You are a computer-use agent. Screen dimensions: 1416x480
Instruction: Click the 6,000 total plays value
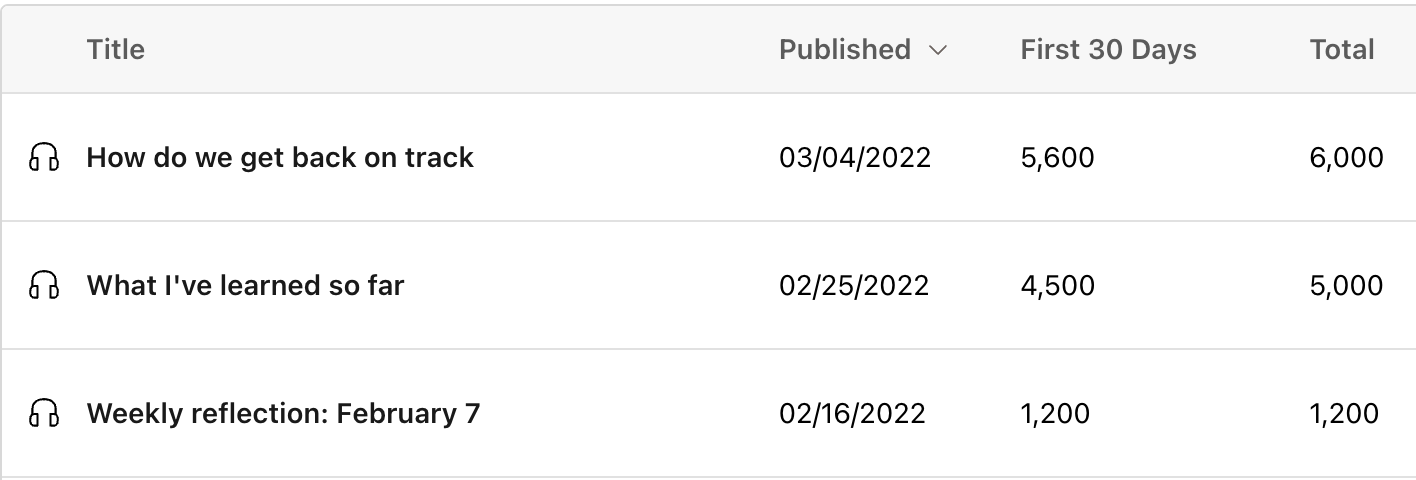(x=1347, y=157)
